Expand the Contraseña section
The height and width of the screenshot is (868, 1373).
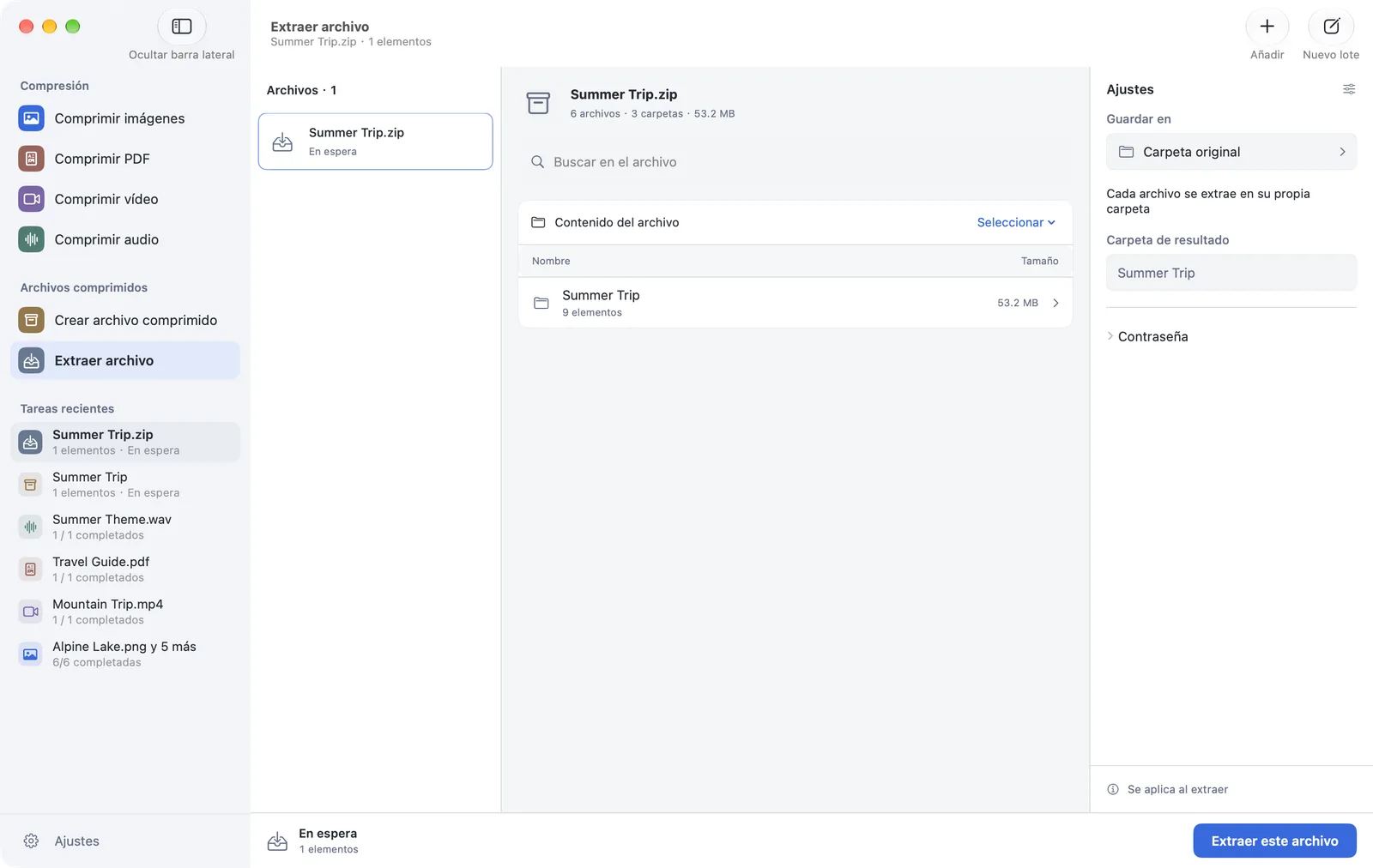point(1147,336)
